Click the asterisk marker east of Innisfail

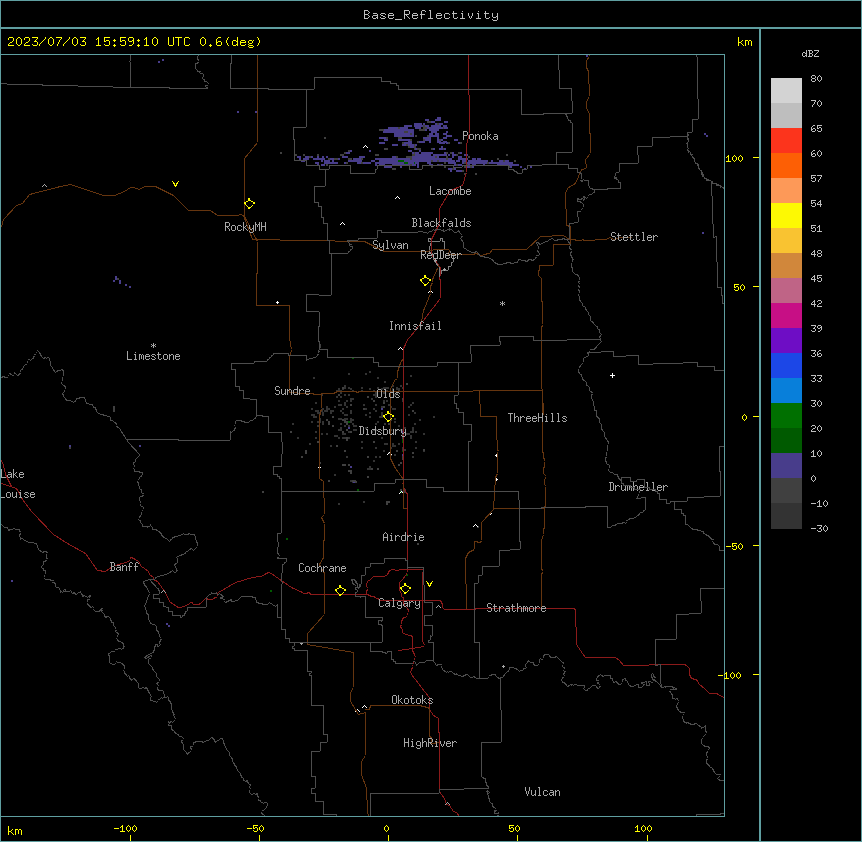coord(502,303)
